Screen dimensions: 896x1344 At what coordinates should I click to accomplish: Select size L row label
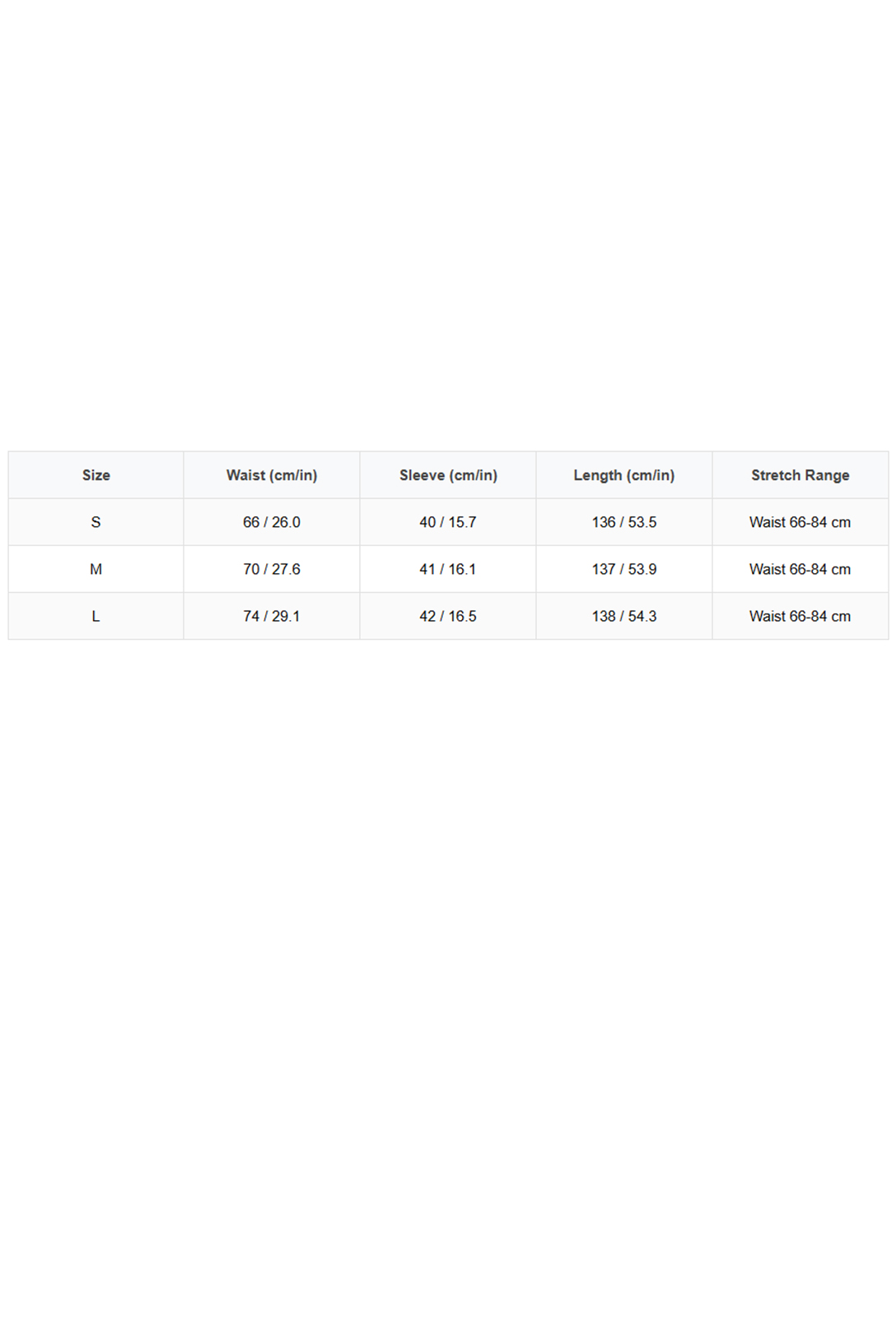click(96, 616)
